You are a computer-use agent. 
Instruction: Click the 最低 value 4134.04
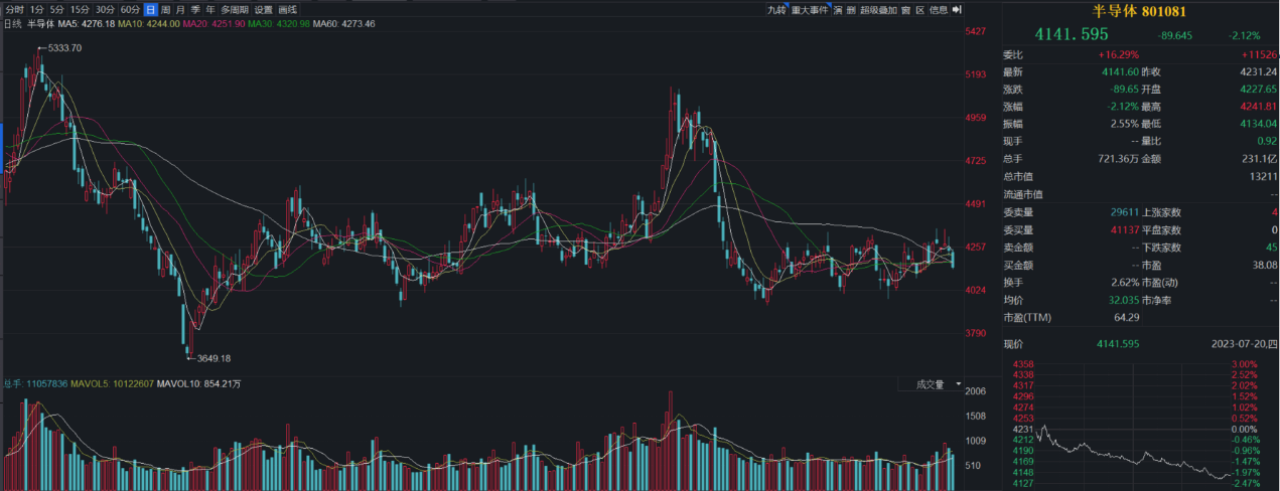click(x=1258, y=124)
